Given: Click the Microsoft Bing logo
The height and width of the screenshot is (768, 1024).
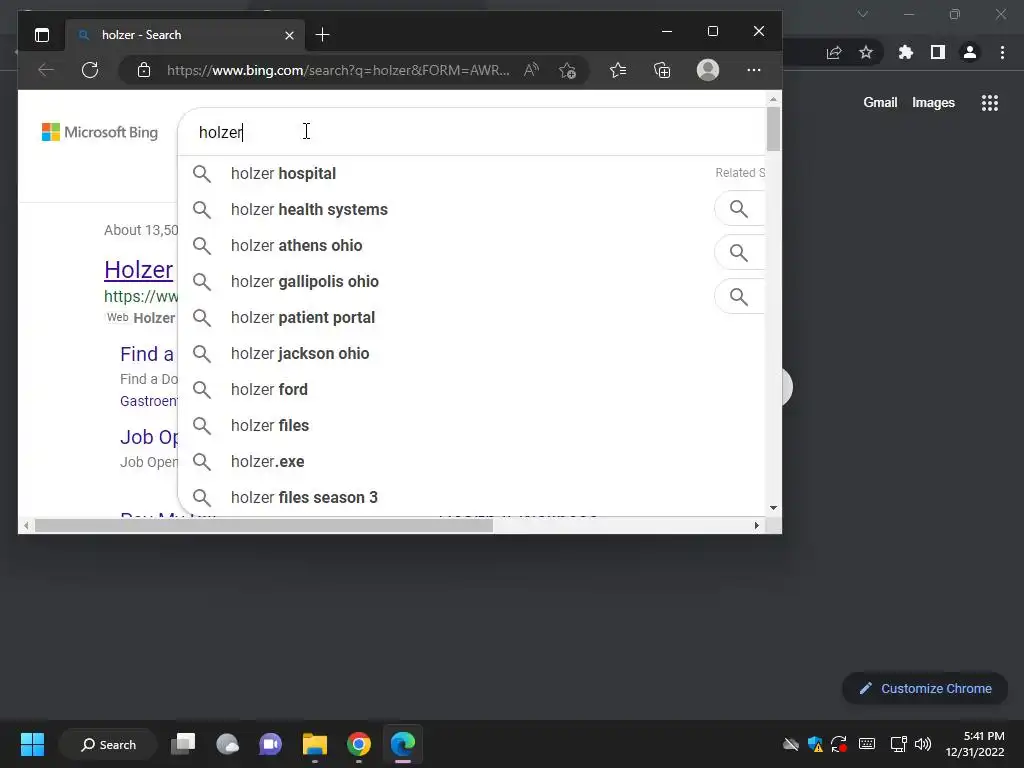Looking at the screenshot, I should pos(100,132).
